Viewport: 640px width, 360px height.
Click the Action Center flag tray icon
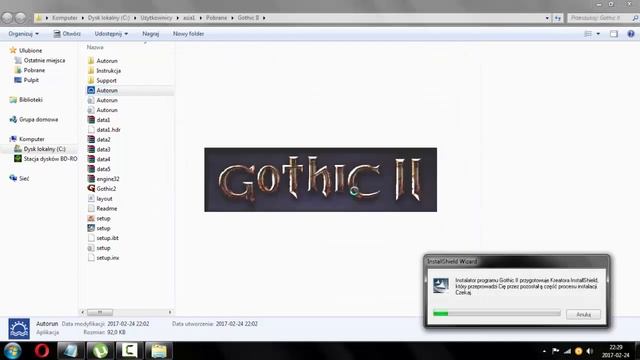(556, 351)
